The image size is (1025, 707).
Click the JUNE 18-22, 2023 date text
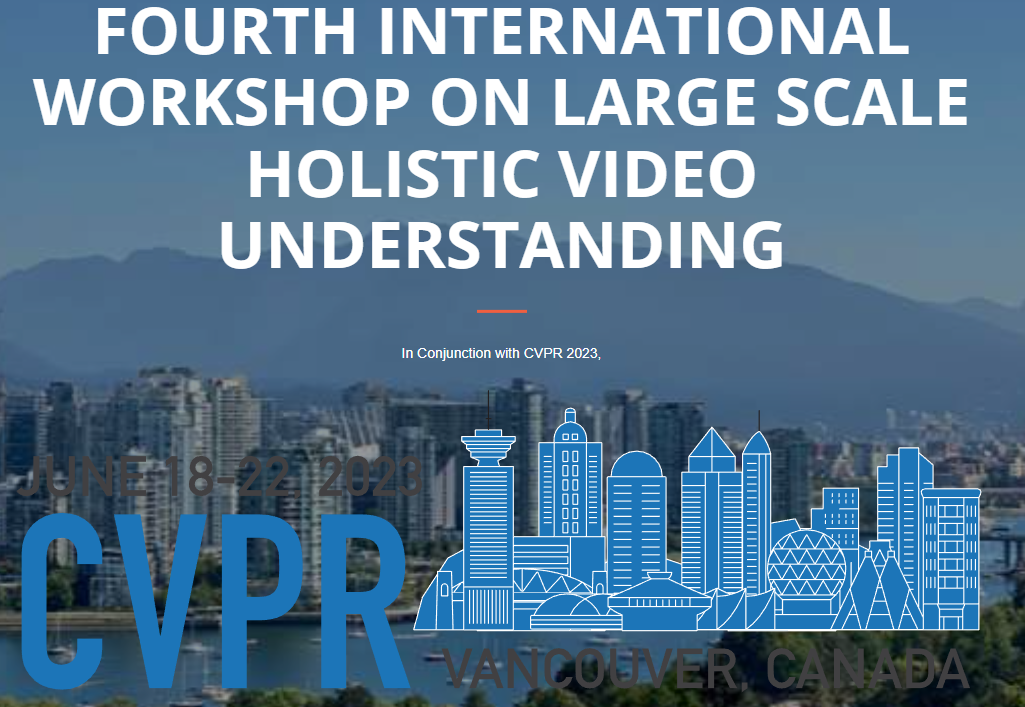tap(222, 480)
